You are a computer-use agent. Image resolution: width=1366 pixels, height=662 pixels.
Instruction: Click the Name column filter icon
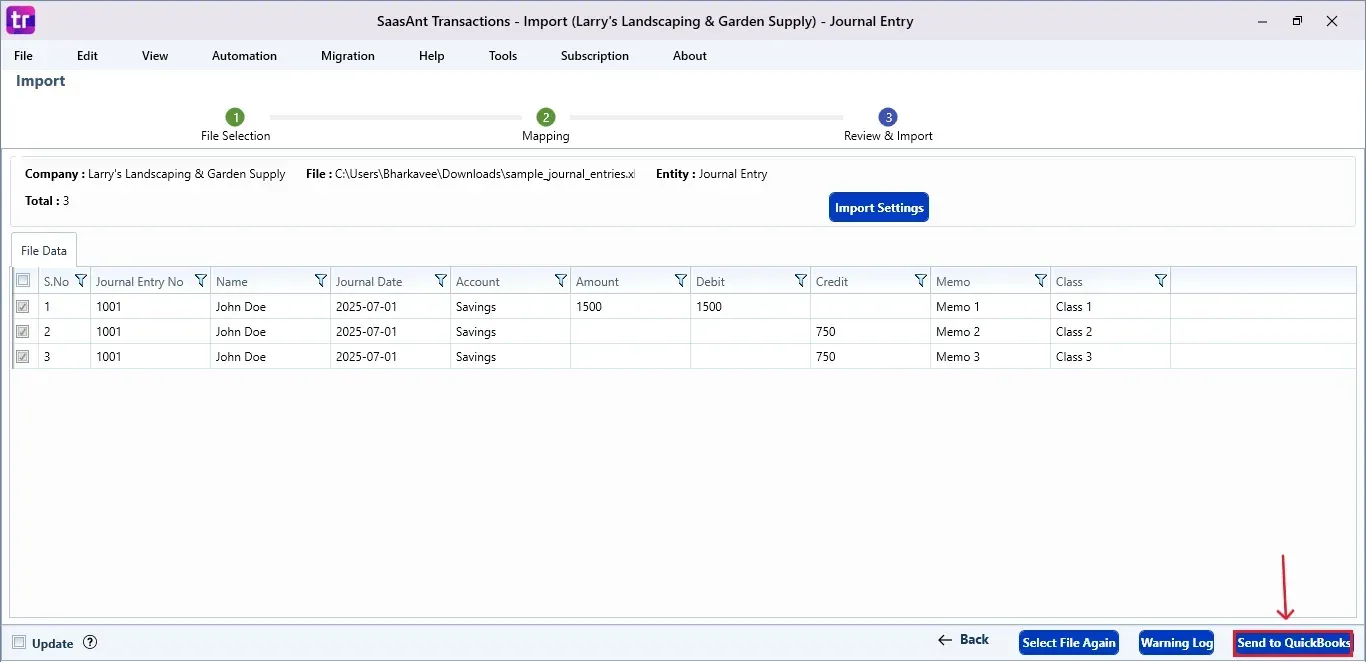(x=321, y=281)
